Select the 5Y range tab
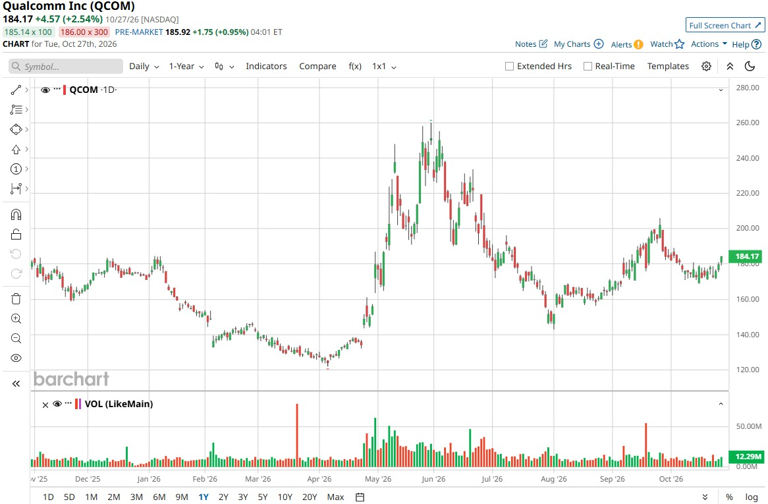This screenshot has height=504, width=768. [263, 497]
